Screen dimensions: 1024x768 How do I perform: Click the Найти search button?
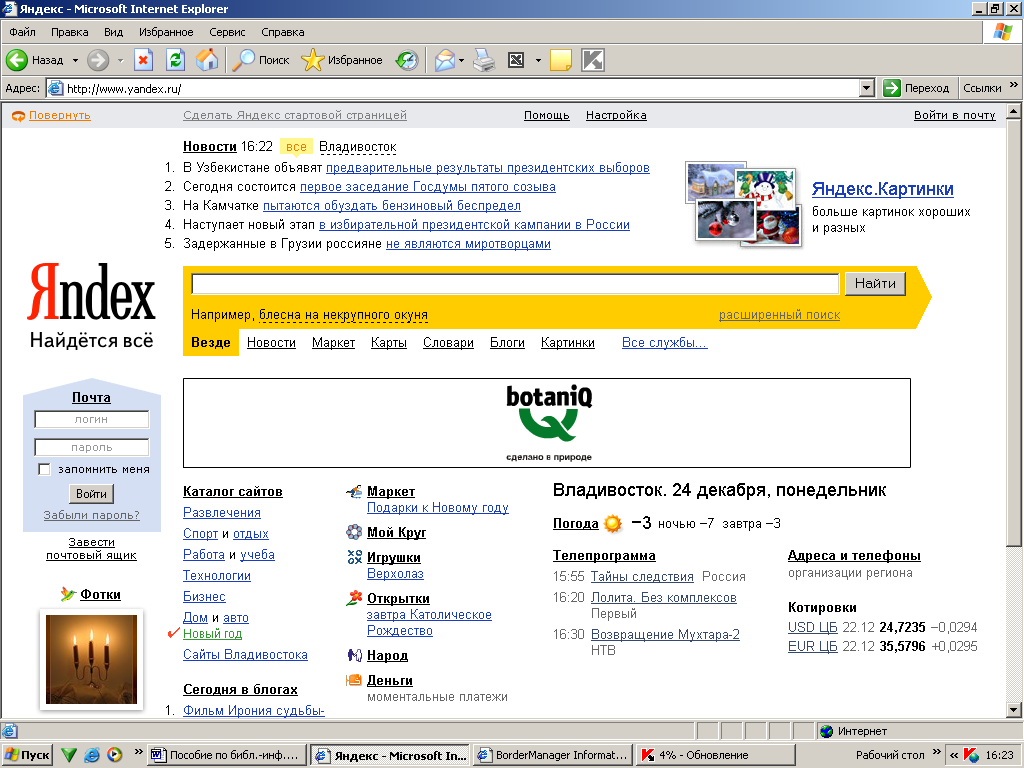coord(875,283)
